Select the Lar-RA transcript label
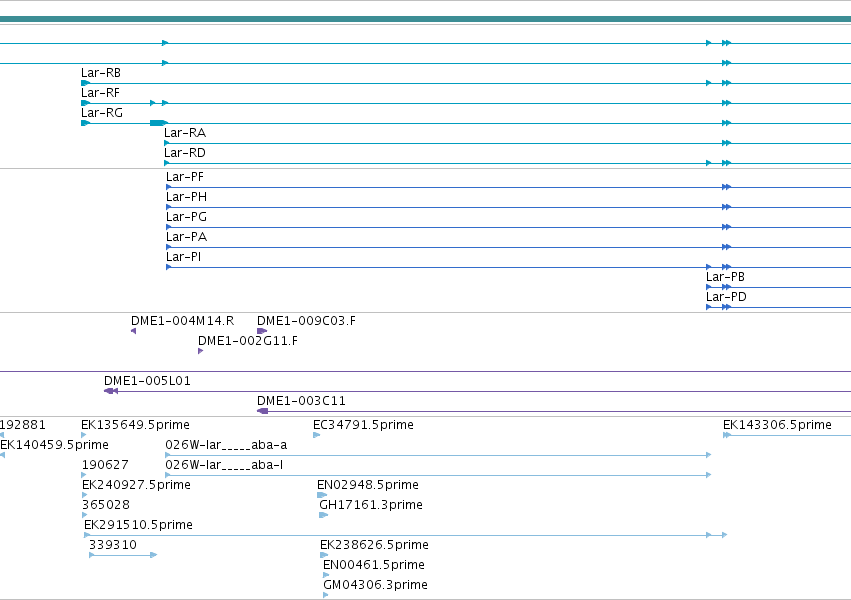 click(x=185, y=133)
